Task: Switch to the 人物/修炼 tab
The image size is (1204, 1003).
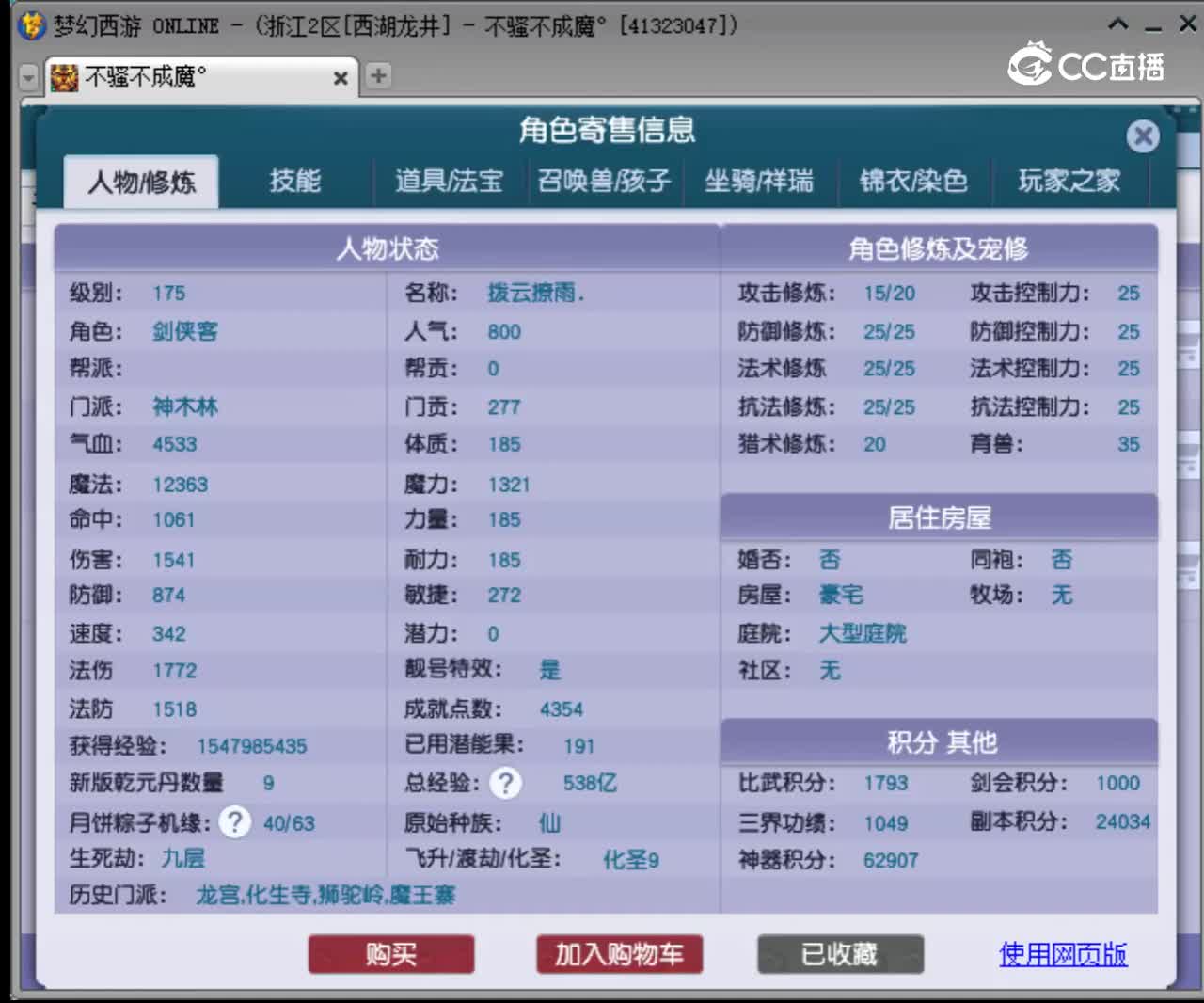Action: pyautogui.click(x=141, y=182)
